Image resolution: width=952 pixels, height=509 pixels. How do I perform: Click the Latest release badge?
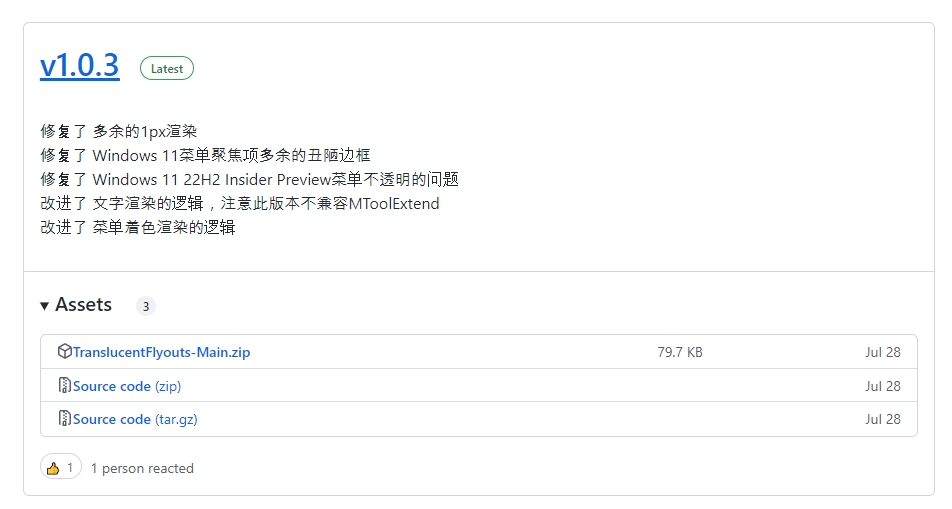point(167,69)
